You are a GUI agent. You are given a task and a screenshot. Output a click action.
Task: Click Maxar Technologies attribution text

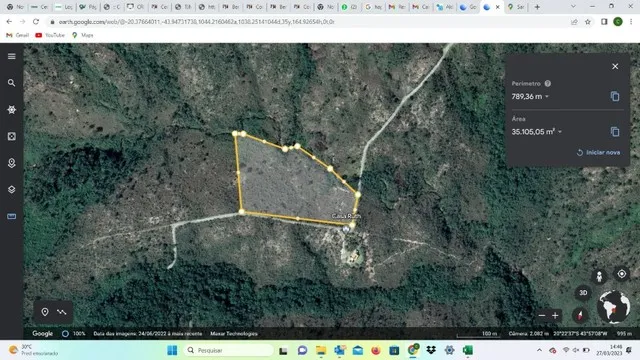(234, 333)
